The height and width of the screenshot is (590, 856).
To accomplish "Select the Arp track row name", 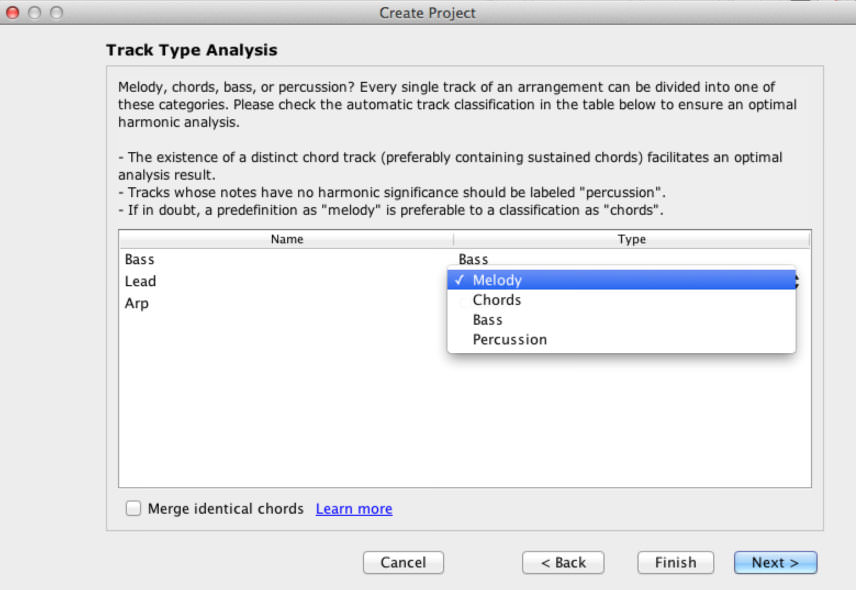I will pos(136,303).
